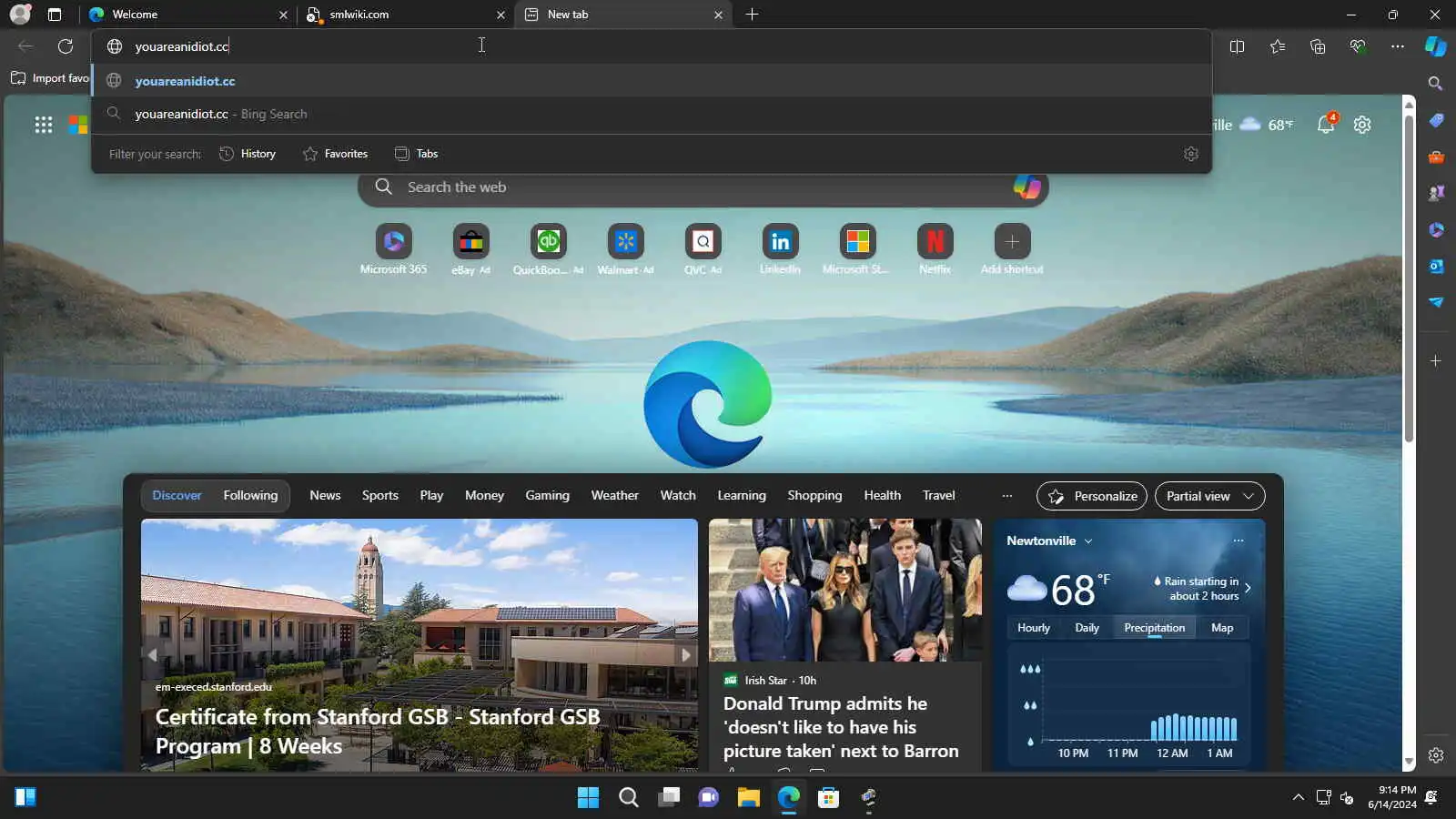Show hidden system tray icons
Viewport: 1456px width, 819px height.
pos(1298,798)
